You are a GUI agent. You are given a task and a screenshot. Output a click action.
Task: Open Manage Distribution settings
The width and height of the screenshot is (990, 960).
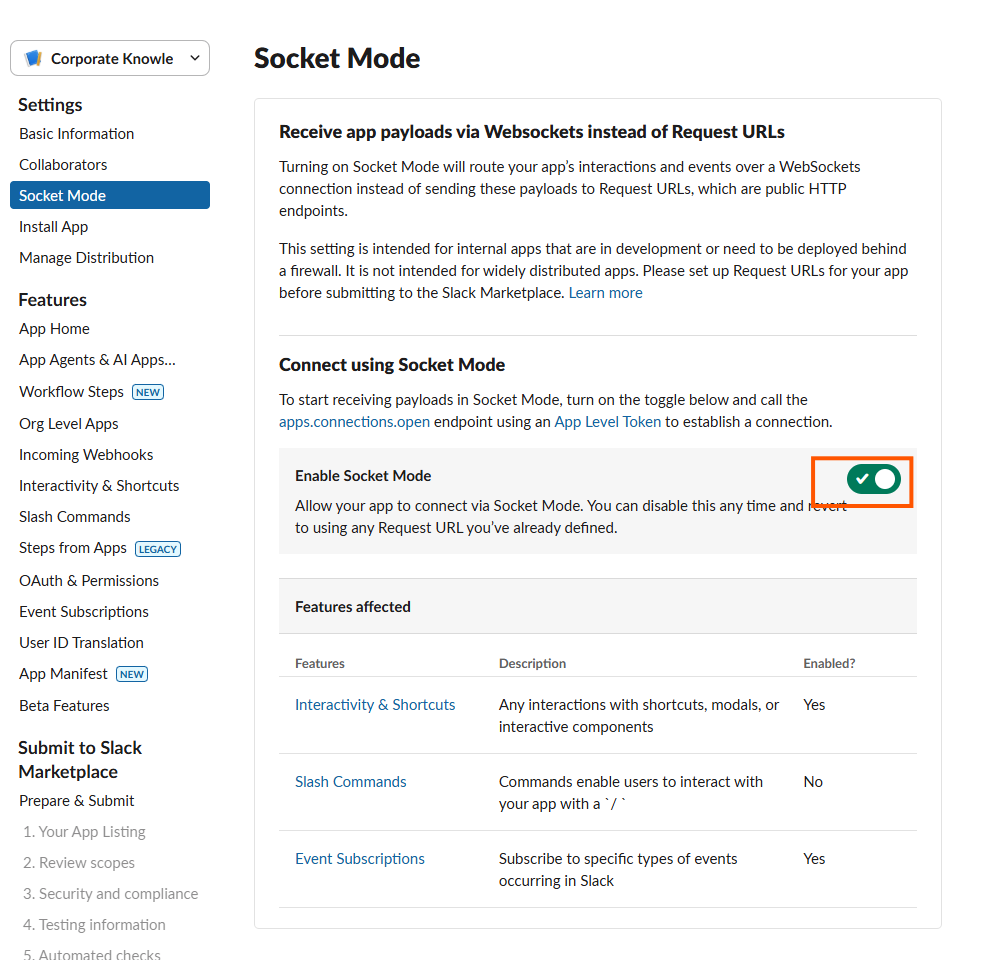click(86, 258)
